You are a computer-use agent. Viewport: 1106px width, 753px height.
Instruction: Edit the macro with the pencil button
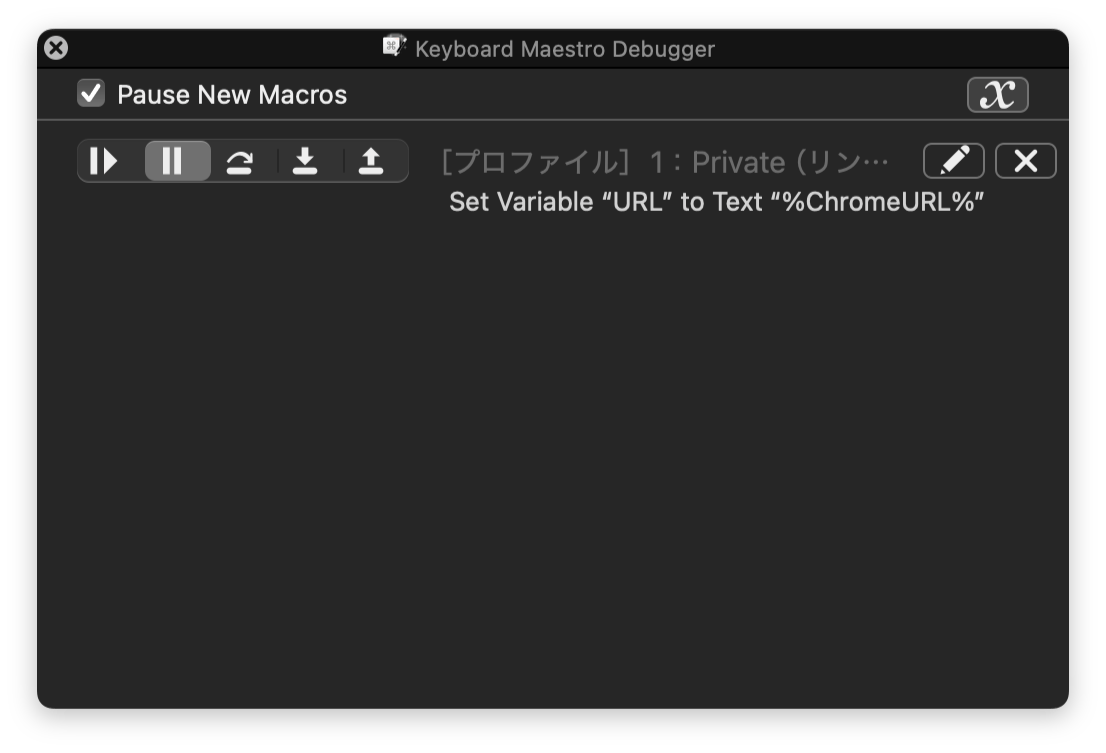(x=953, y=161)
